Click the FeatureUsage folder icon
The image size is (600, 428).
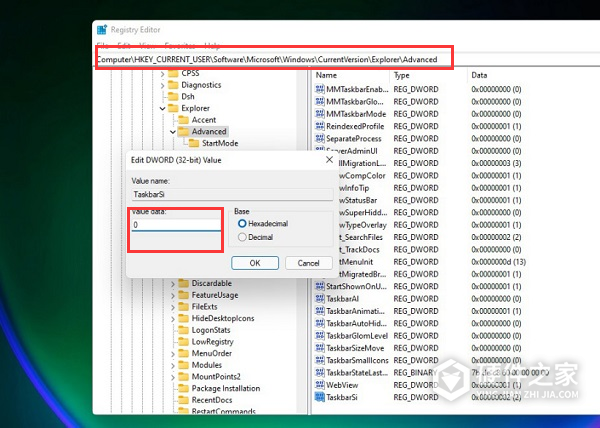pyautogui.click(x=183, y=295)
